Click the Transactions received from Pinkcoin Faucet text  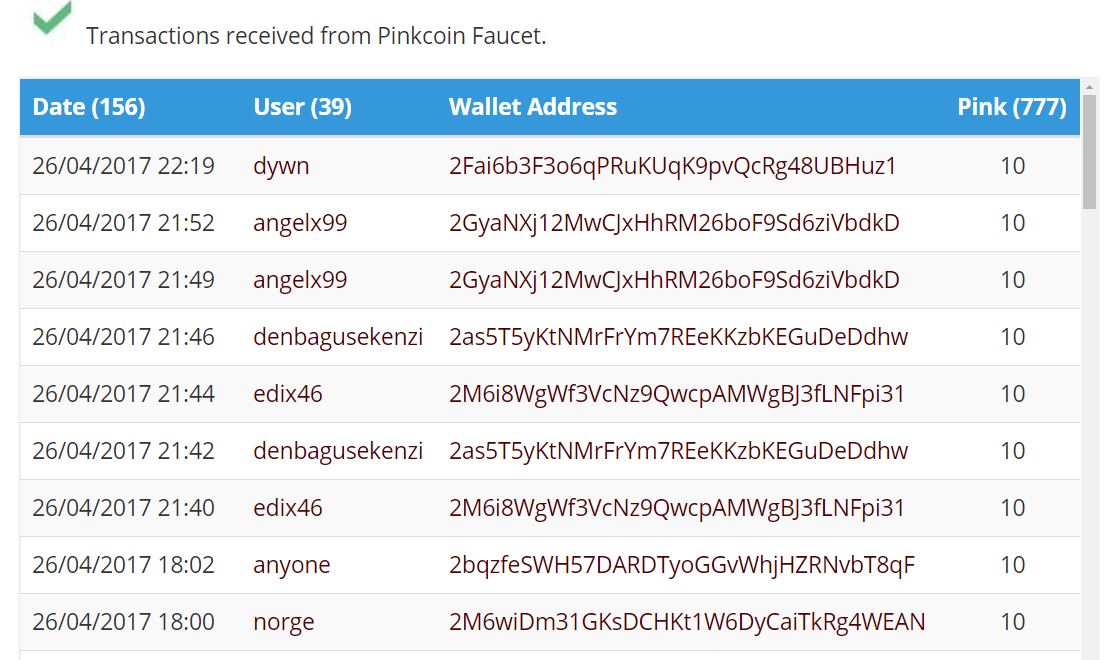pos(316,36)
